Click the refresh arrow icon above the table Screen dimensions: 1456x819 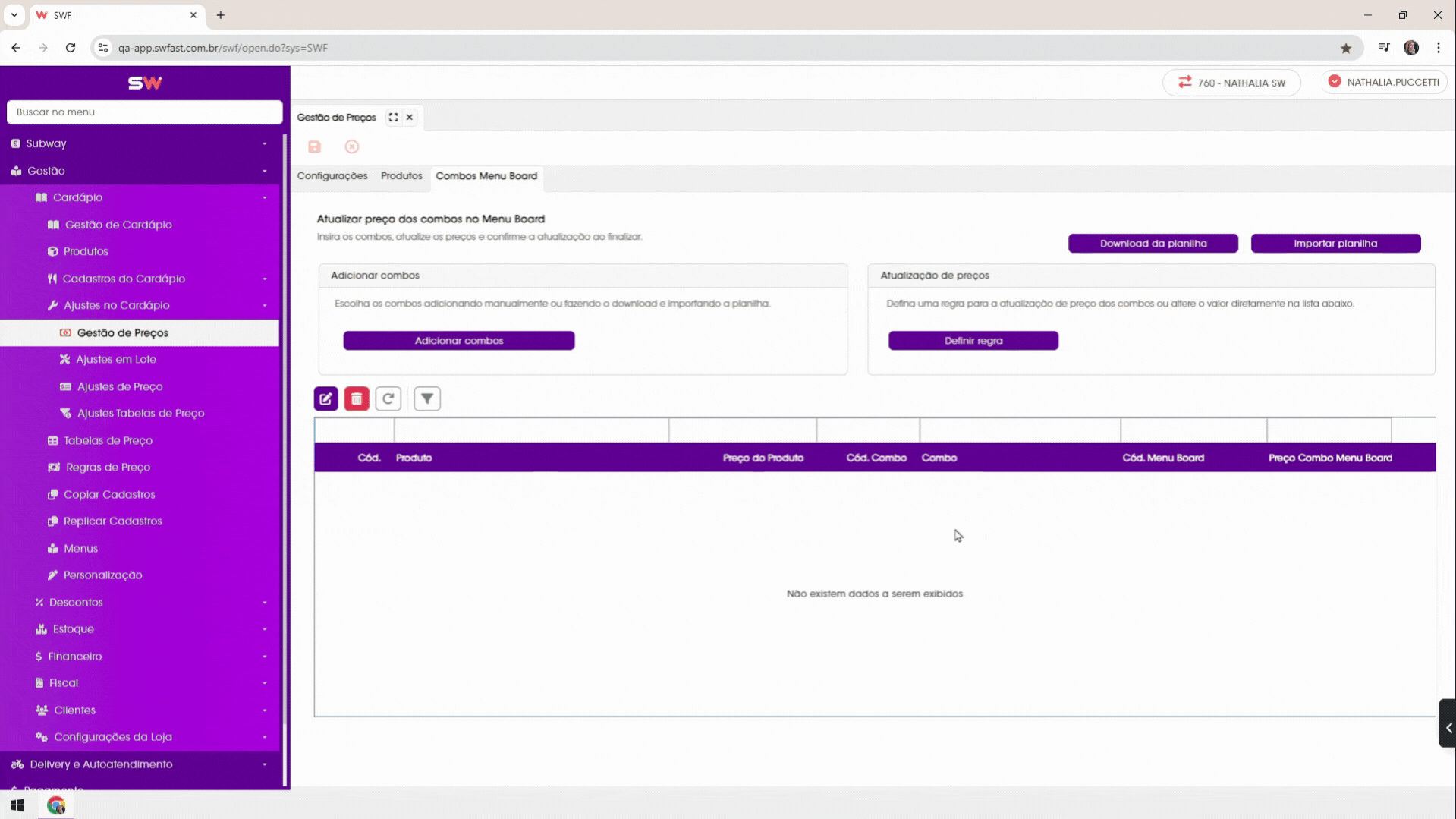(388, 398)
